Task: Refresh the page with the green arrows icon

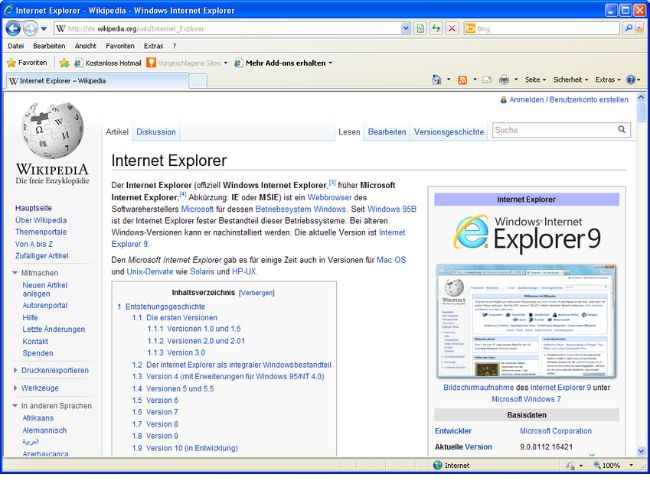Action: 436,29
